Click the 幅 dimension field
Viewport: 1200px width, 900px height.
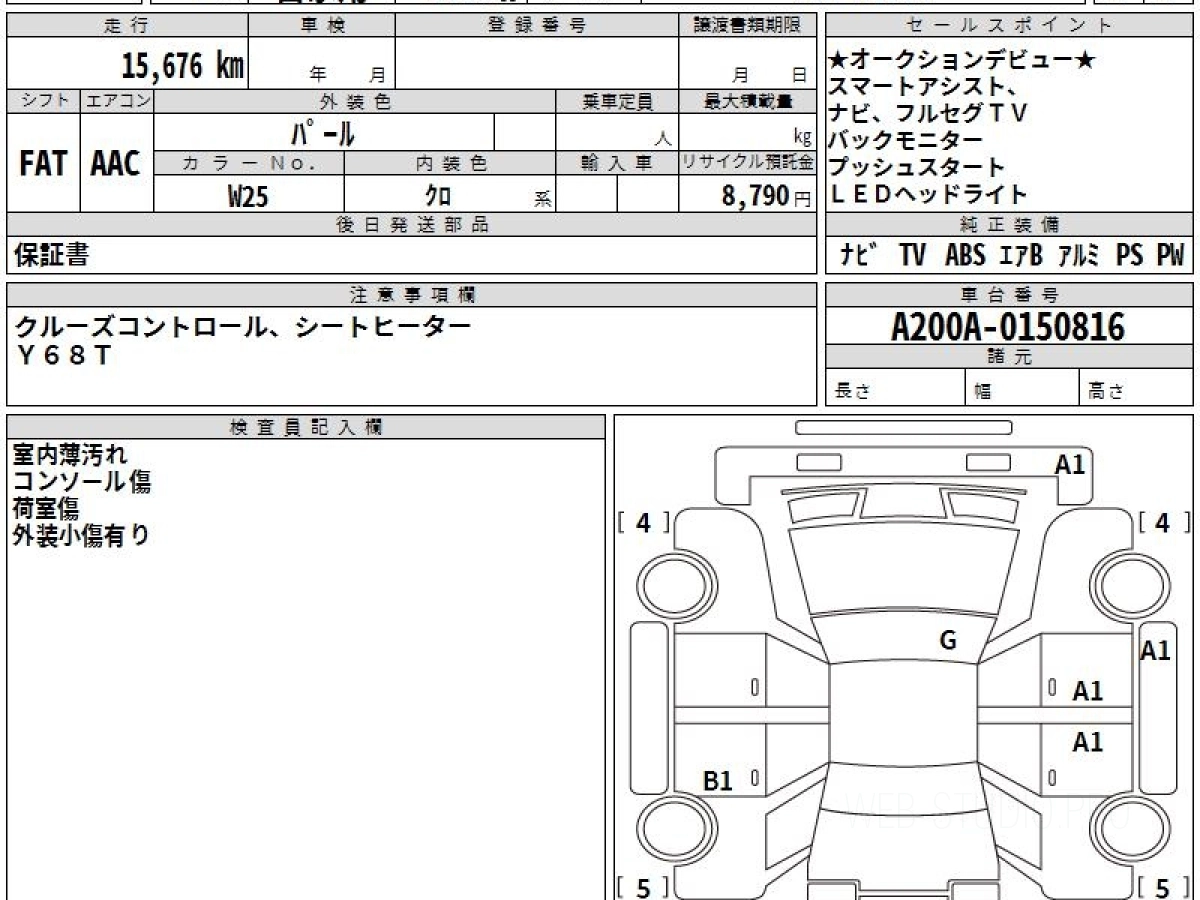coord(1021,388)
